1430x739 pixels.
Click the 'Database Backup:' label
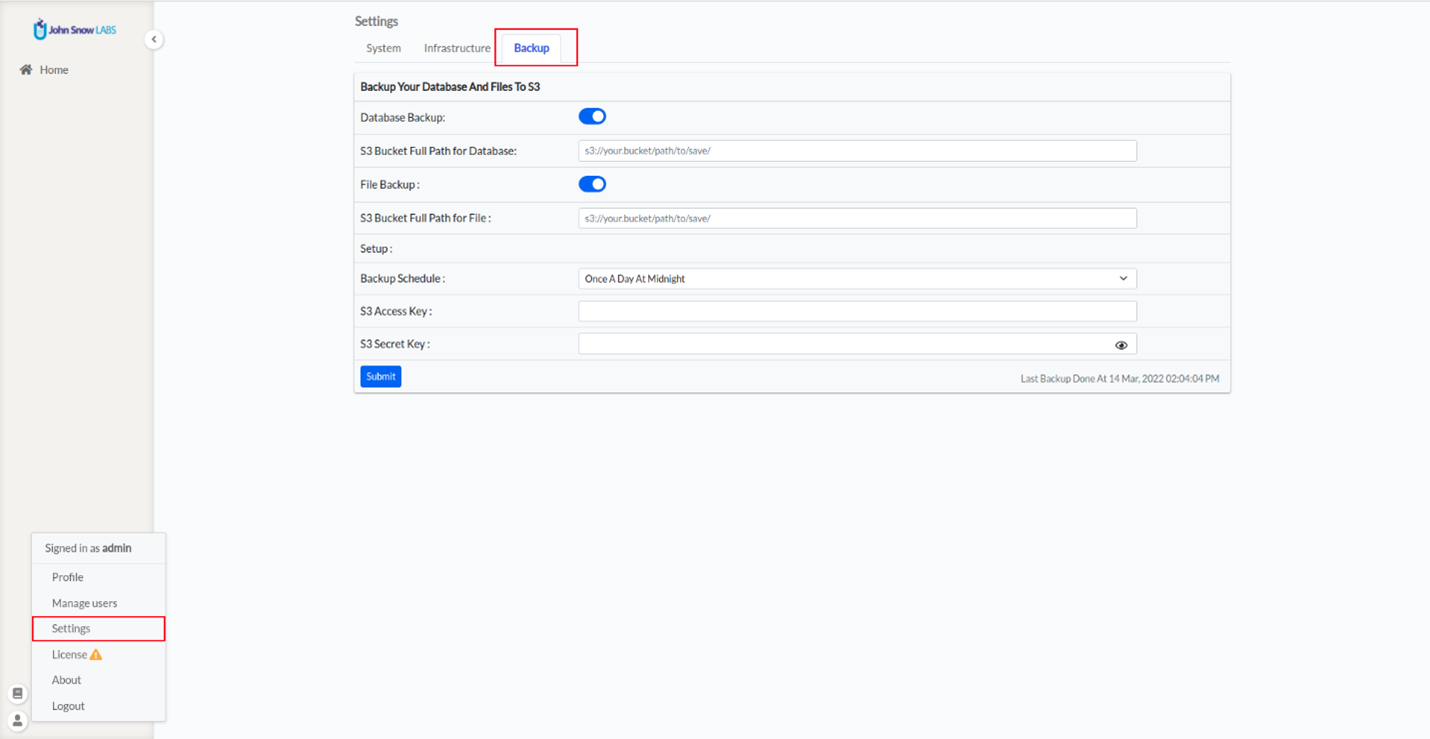point(402,118)
